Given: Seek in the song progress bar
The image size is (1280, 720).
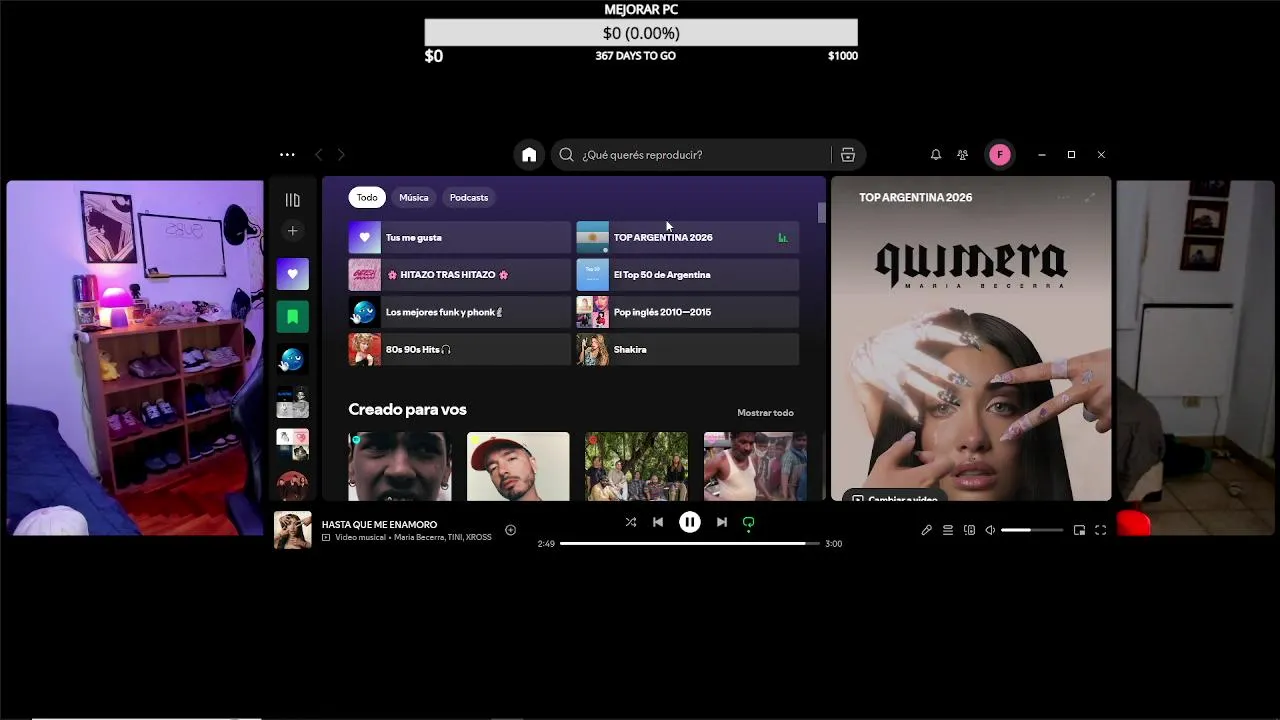Looking at the screenshot, I should click(x=689, y=544).
